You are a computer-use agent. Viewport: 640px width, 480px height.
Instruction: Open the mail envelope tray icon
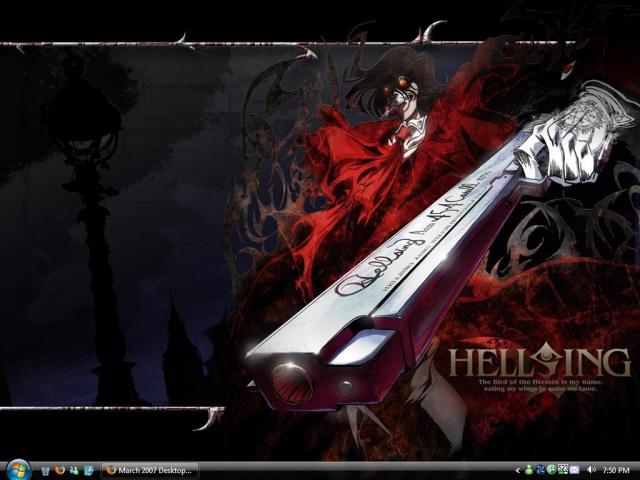(x=574, y=470)
